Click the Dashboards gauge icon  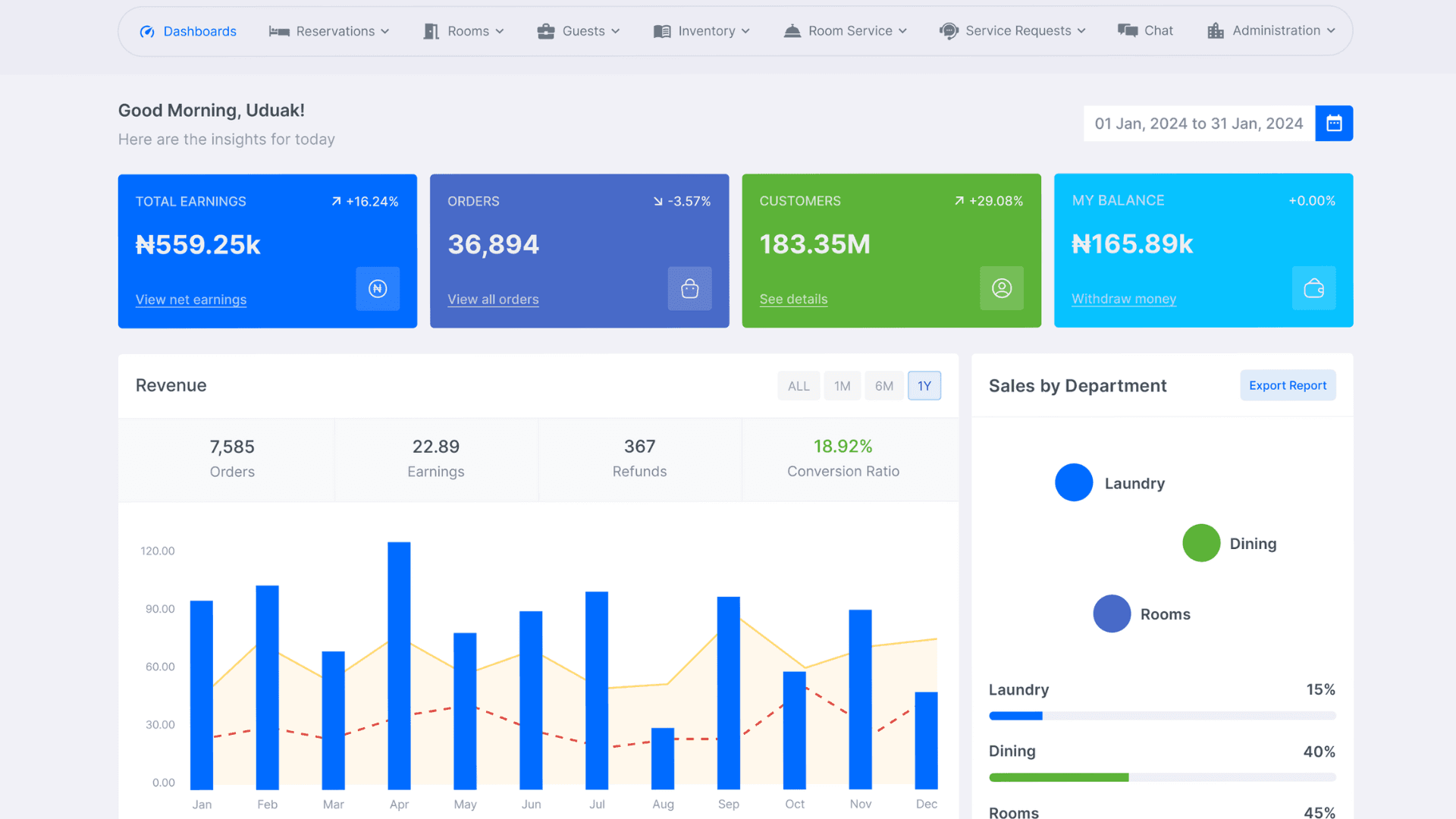[x=147, y=32]
